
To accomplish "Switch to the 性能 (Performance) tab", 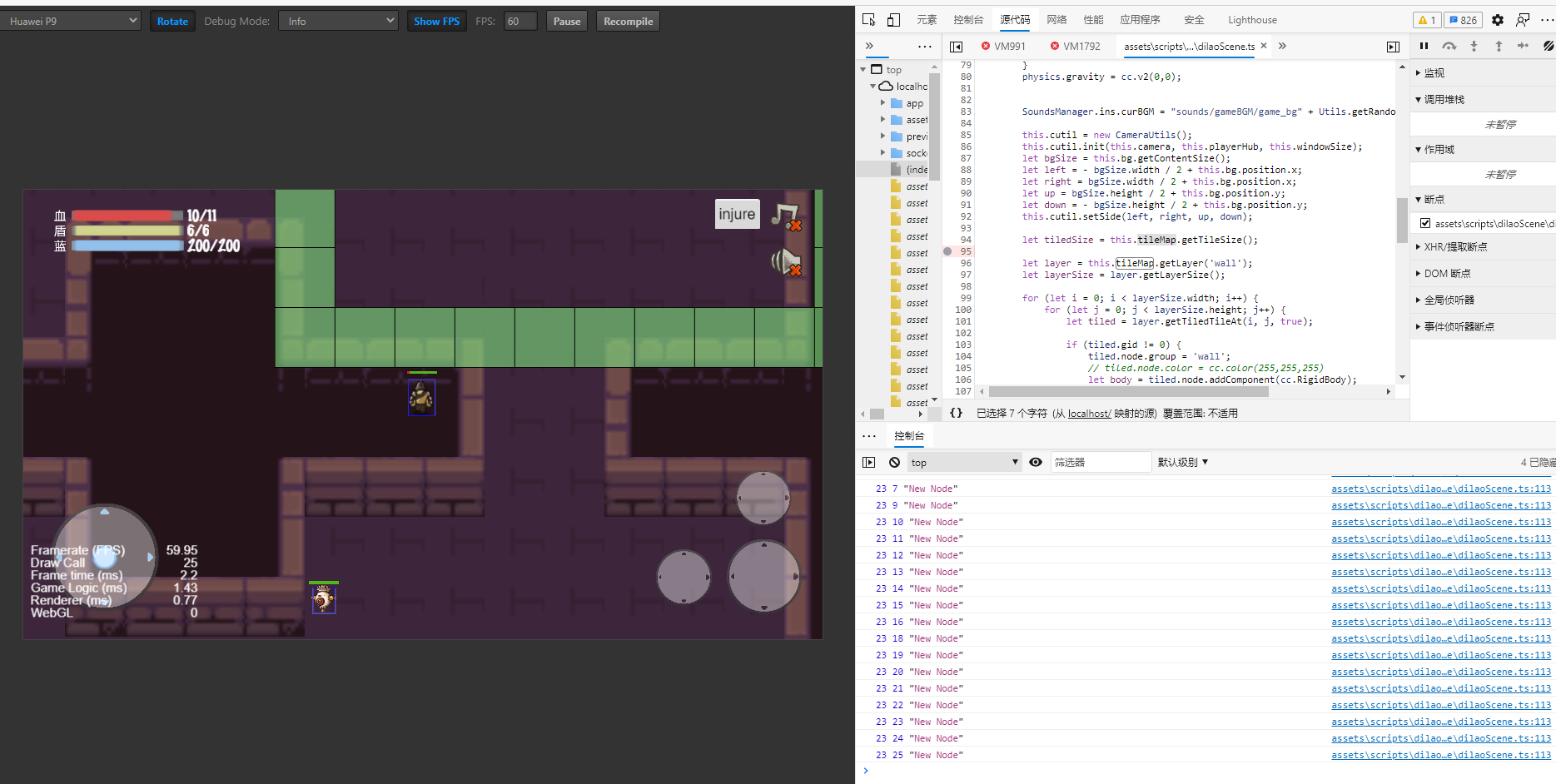I will pos(1093,20).
